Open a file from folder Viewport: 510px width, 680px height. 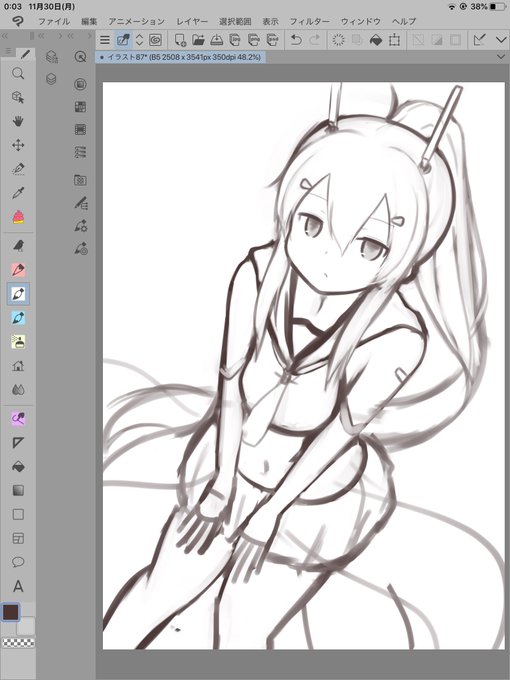[198, 40]
